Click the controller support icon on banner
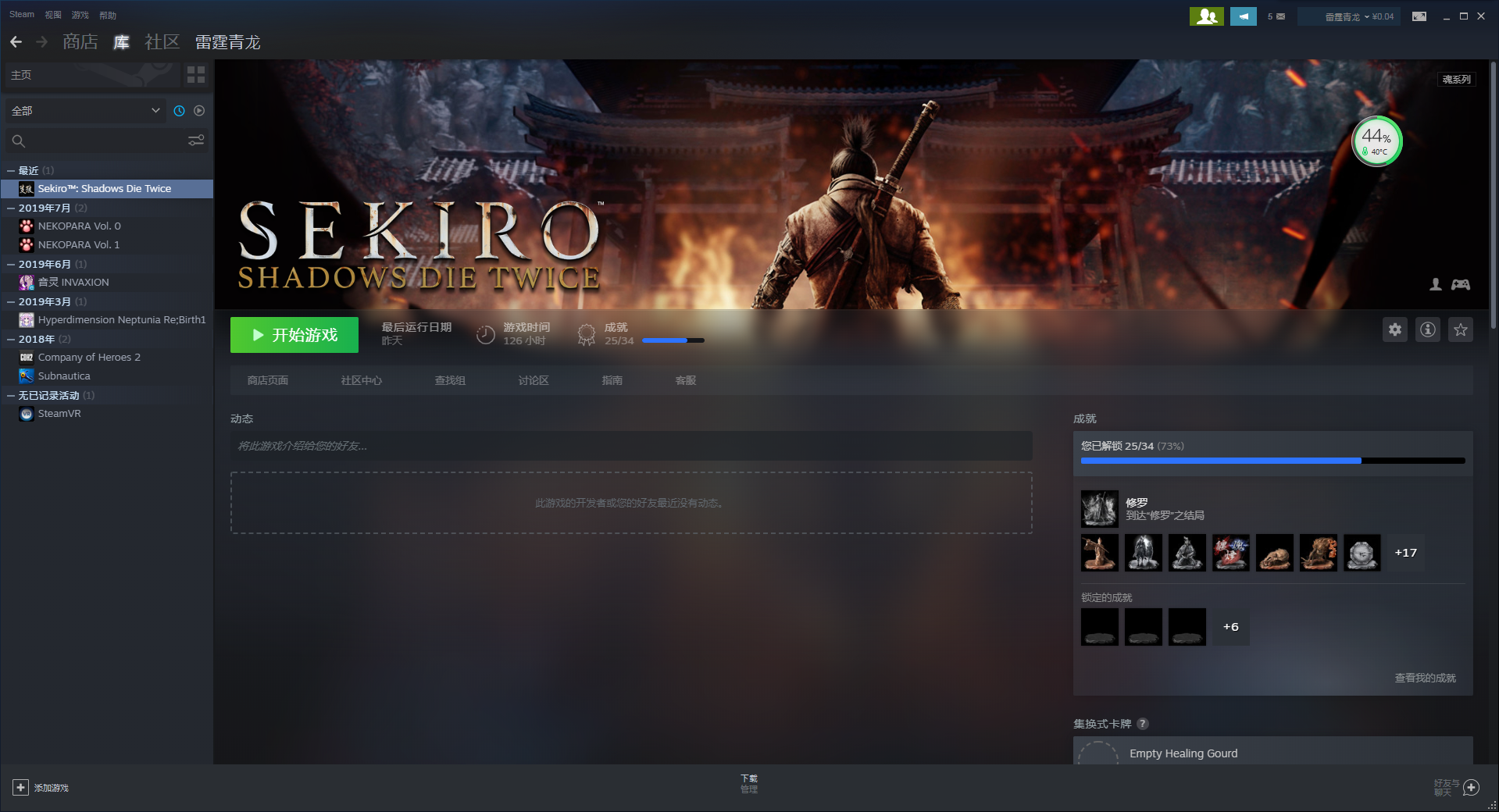The width and height of the screenshot is (1499, 812). tap(1461, 285)
